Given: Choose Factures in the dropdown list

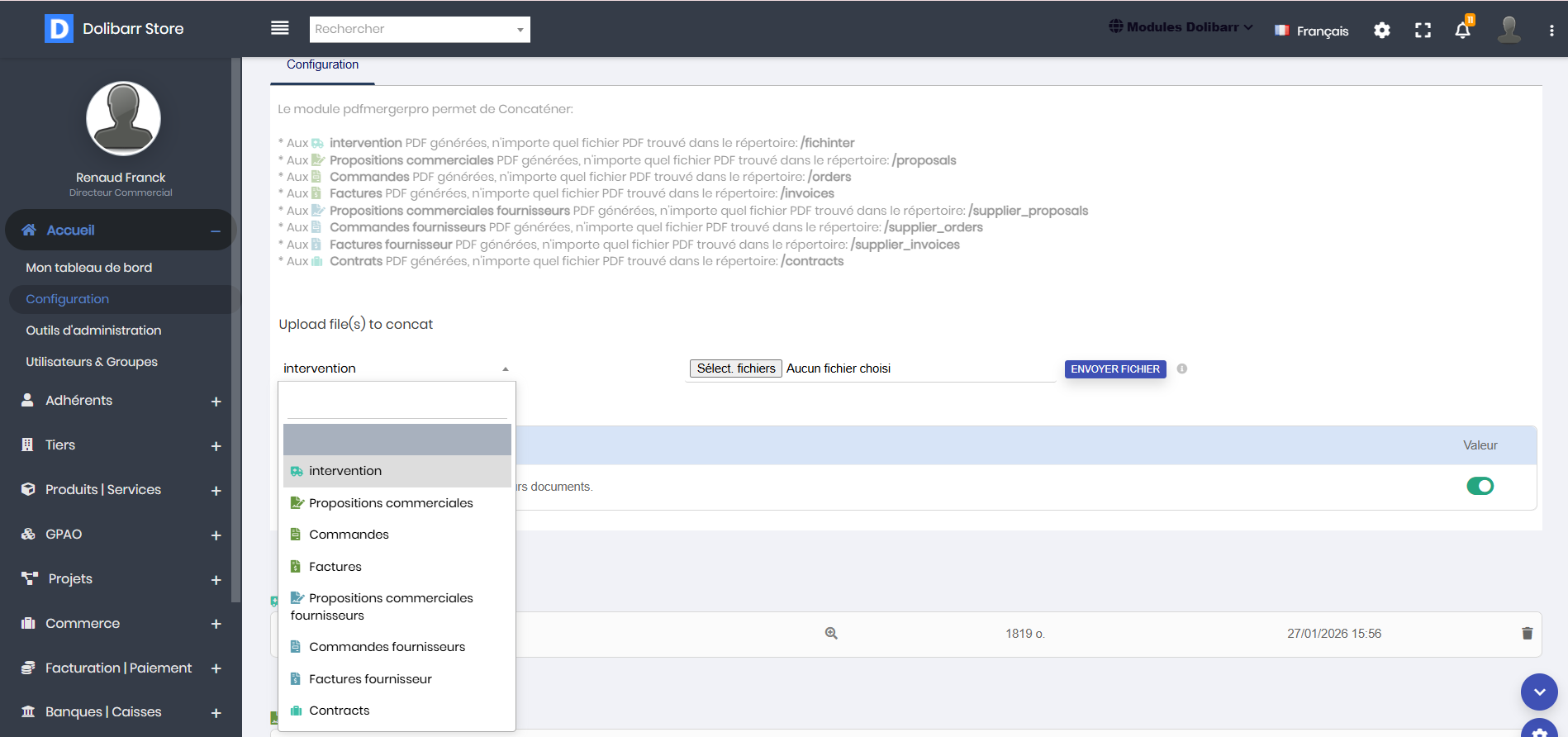Looking at the screenshot, I should (x=397, y=567).
